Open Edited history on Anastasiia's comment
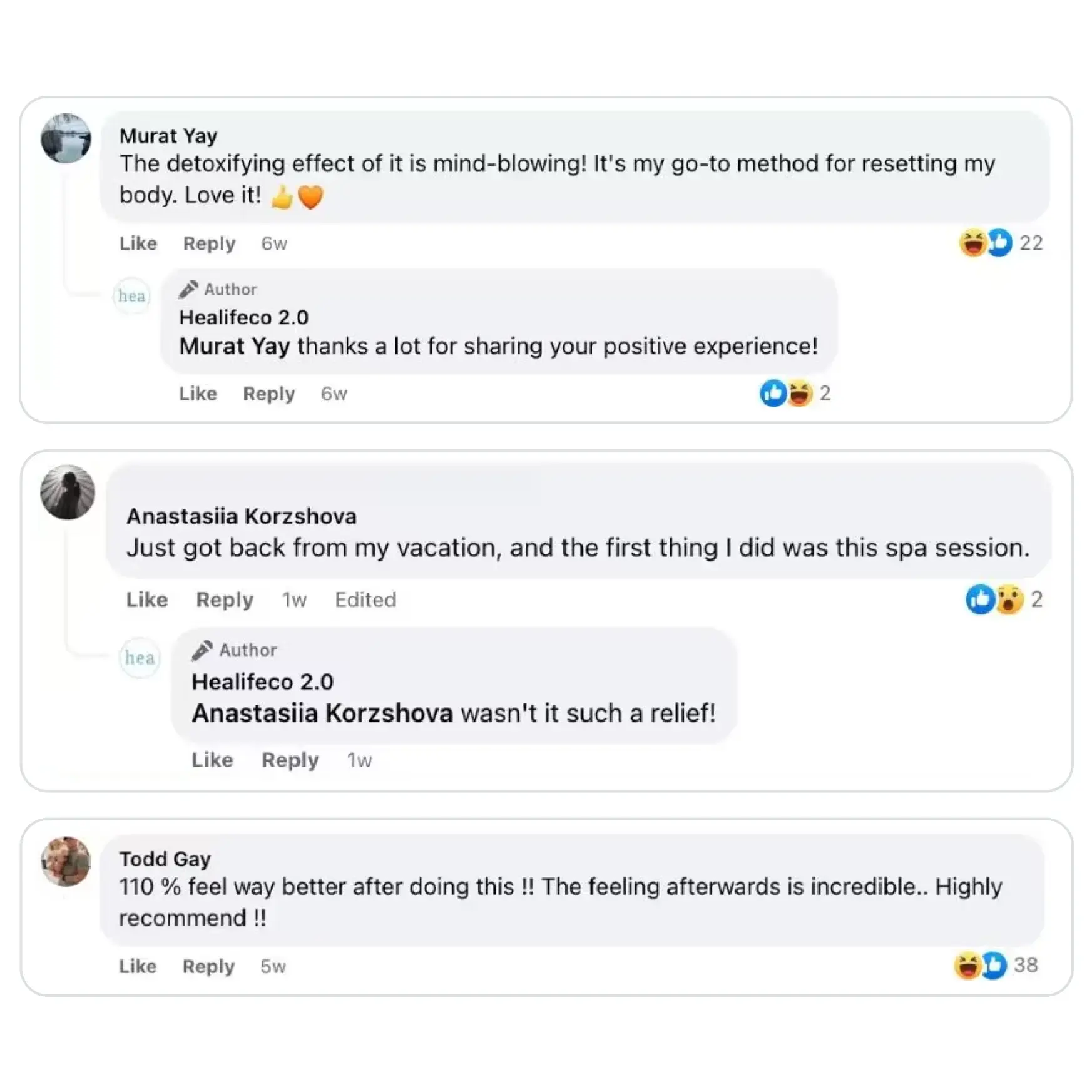The width and height of the screenshot is (1092, 1092). point(365,600)
